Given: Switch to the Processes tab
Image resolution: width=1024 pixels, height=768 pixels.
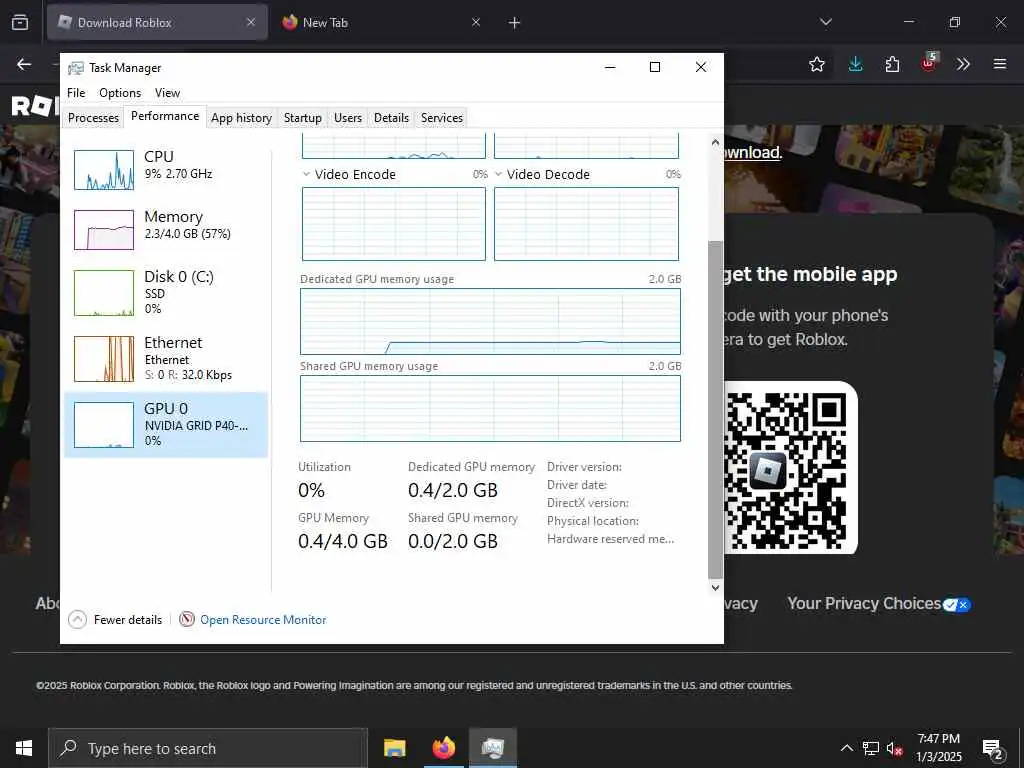Looking at the screenshot, I should tap(93, 118).
